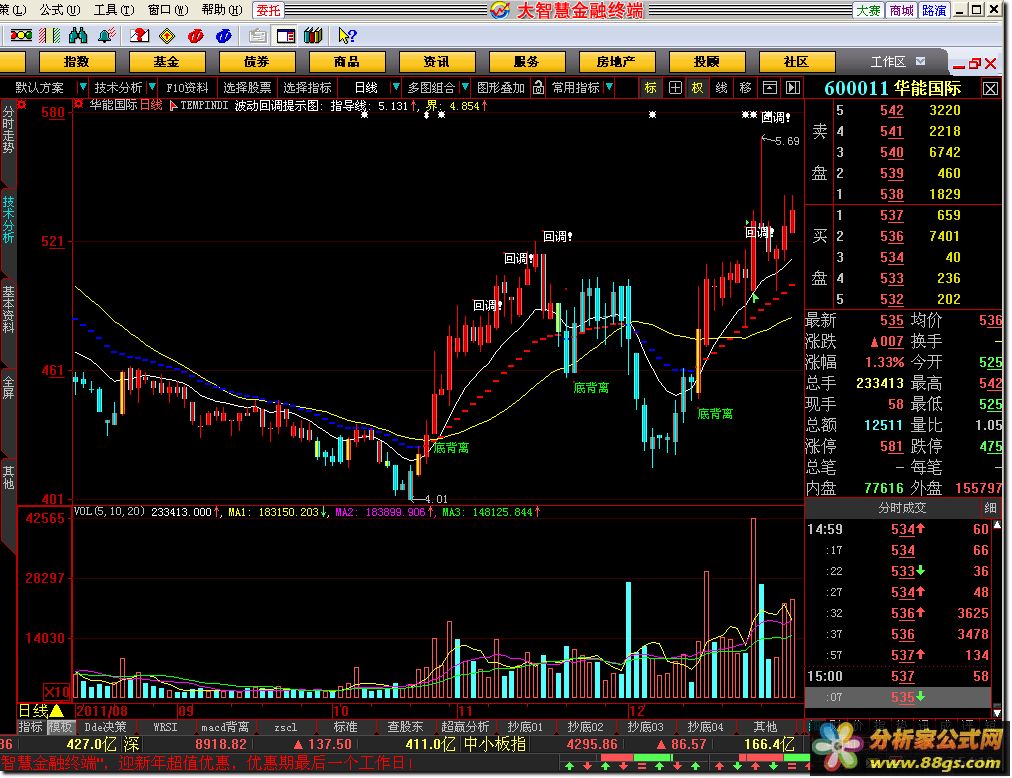Screen dimensions: 1012x778
Task: Click the 路演 button
Action: click(x=934, y=10)
